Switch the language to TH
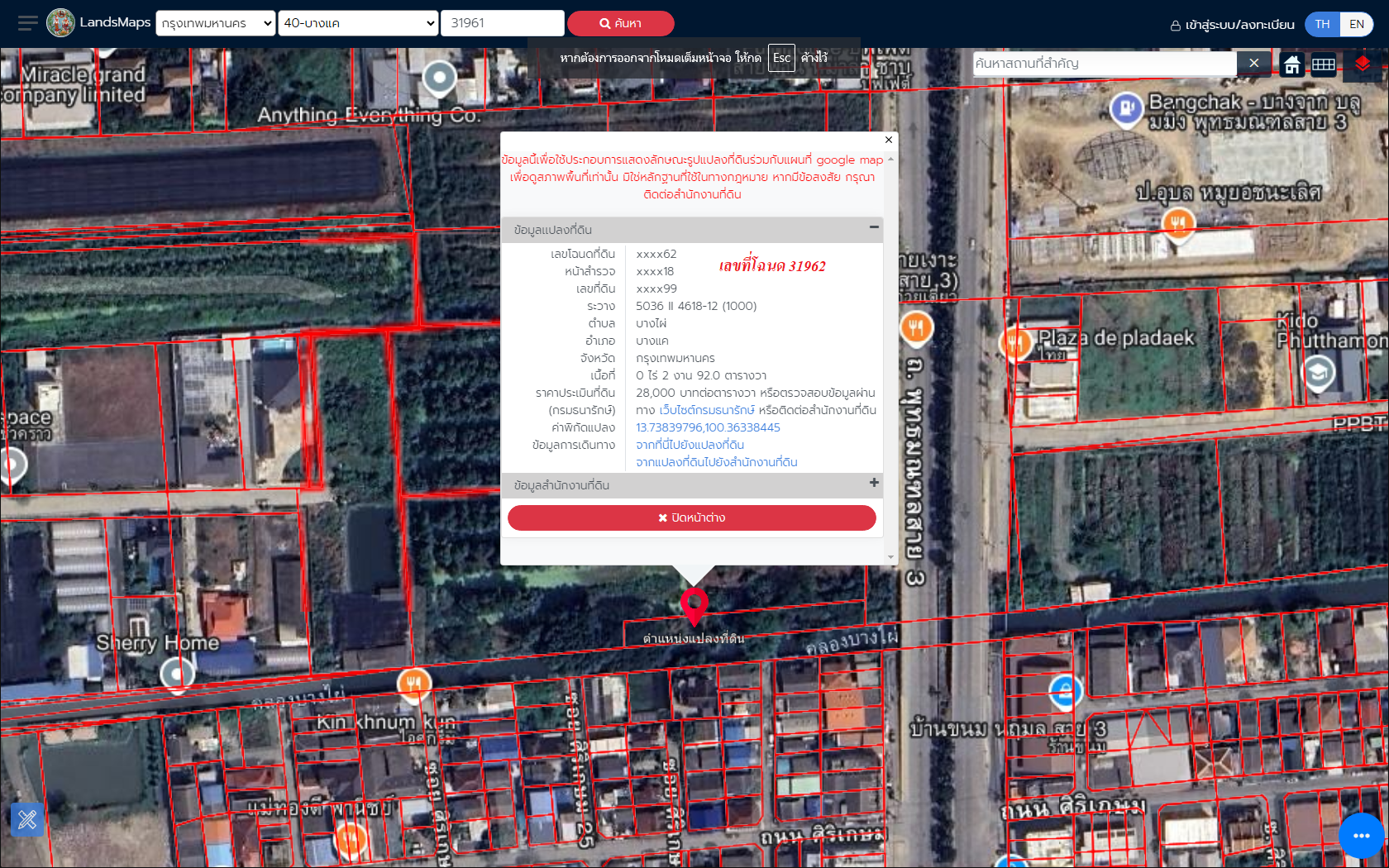The height and width of the screenshot is (868, 1389). pos(1322,24)
